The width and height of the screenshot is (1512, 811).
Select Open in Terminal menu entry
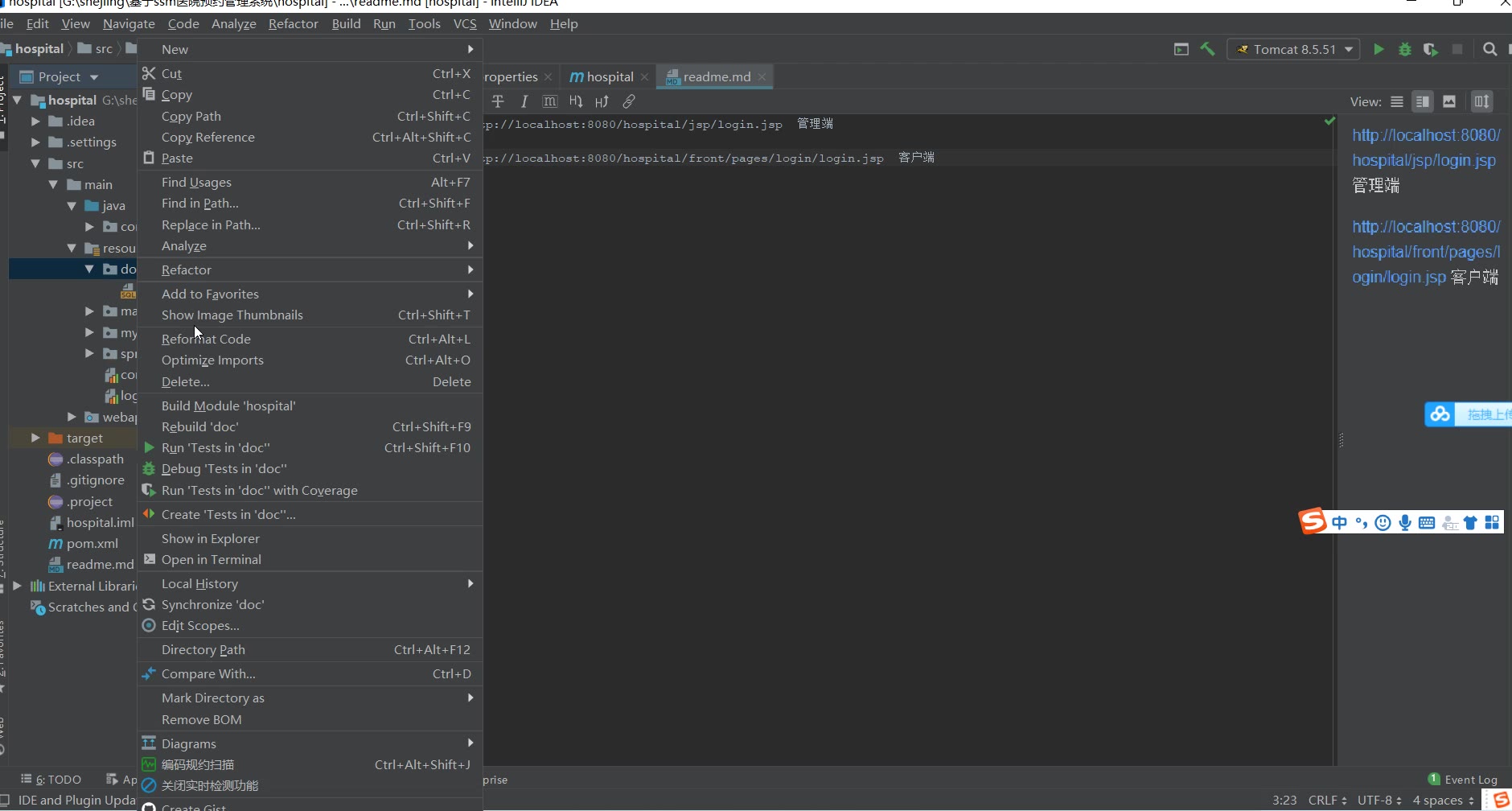[212, 559]
